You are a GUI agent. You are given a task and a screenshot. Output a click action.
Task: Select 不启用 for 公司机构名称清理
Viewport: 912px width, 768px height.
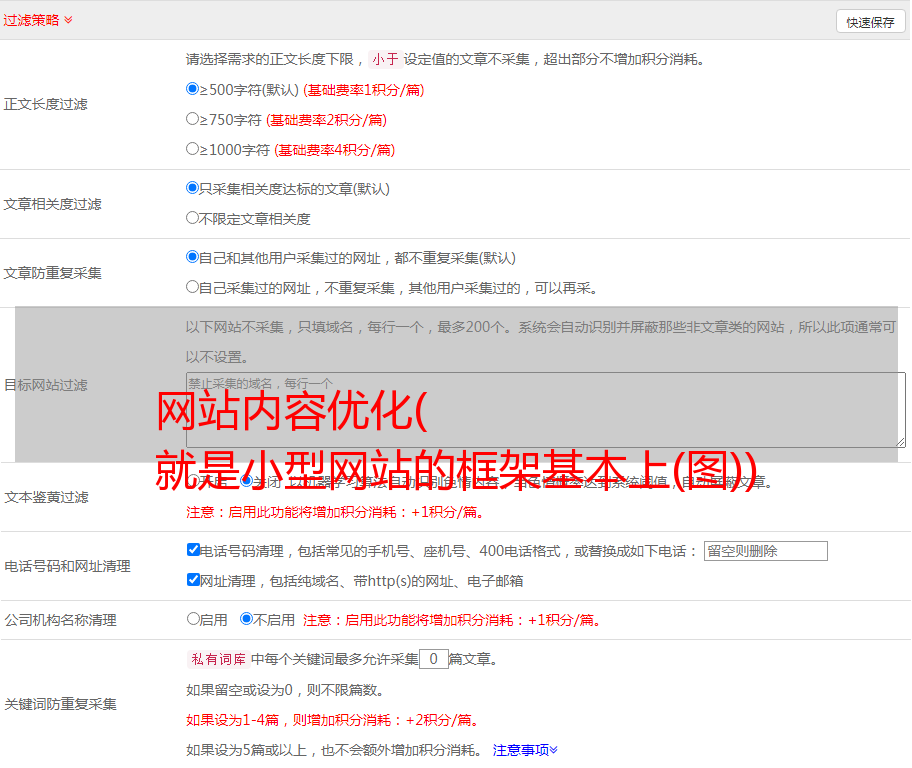click(247, 619)
